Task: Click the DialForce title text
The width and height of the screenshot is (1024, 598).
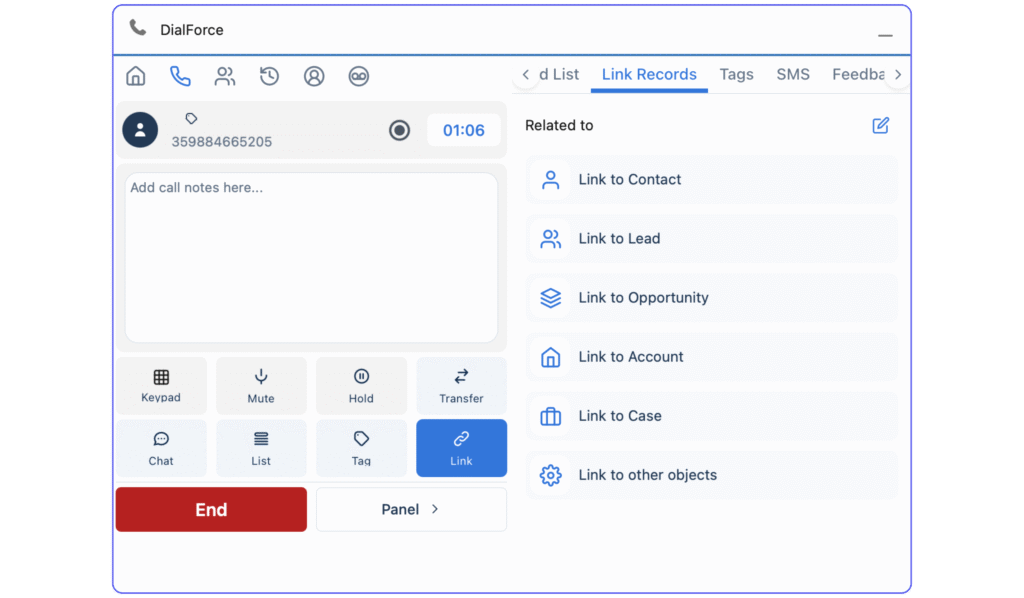Action: coord(192,30)
